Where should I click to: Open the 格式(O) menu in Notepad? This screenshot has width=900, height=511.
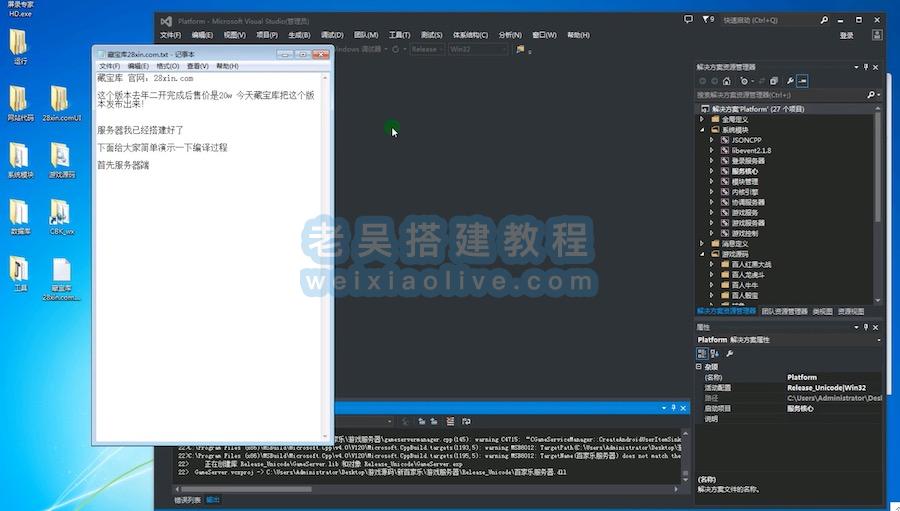(168, 67)
